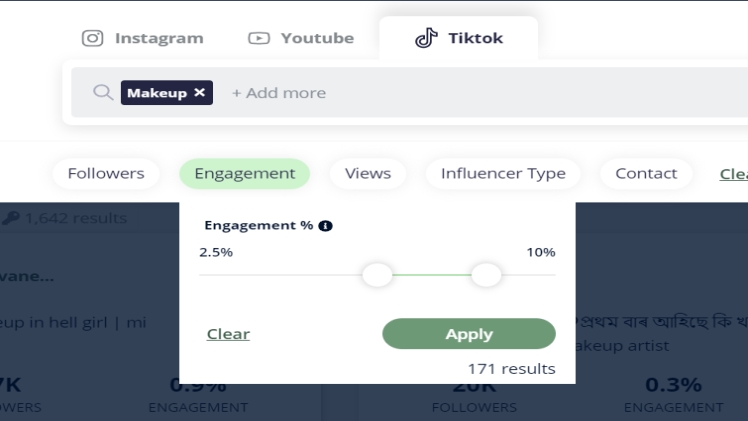
Task: Open the makeup artist influencer card
Action: point(650,346)
